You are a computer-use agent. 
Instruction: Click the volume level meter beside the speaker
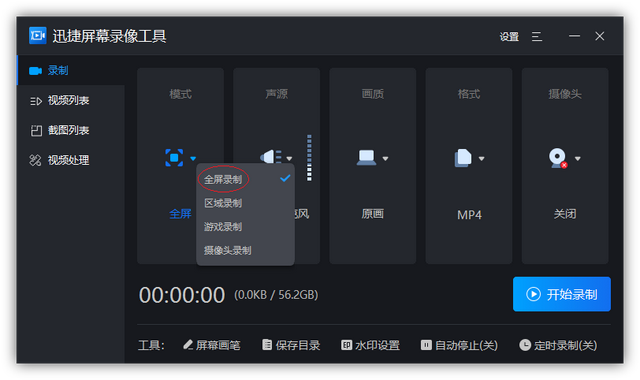[x=309, y=158]
